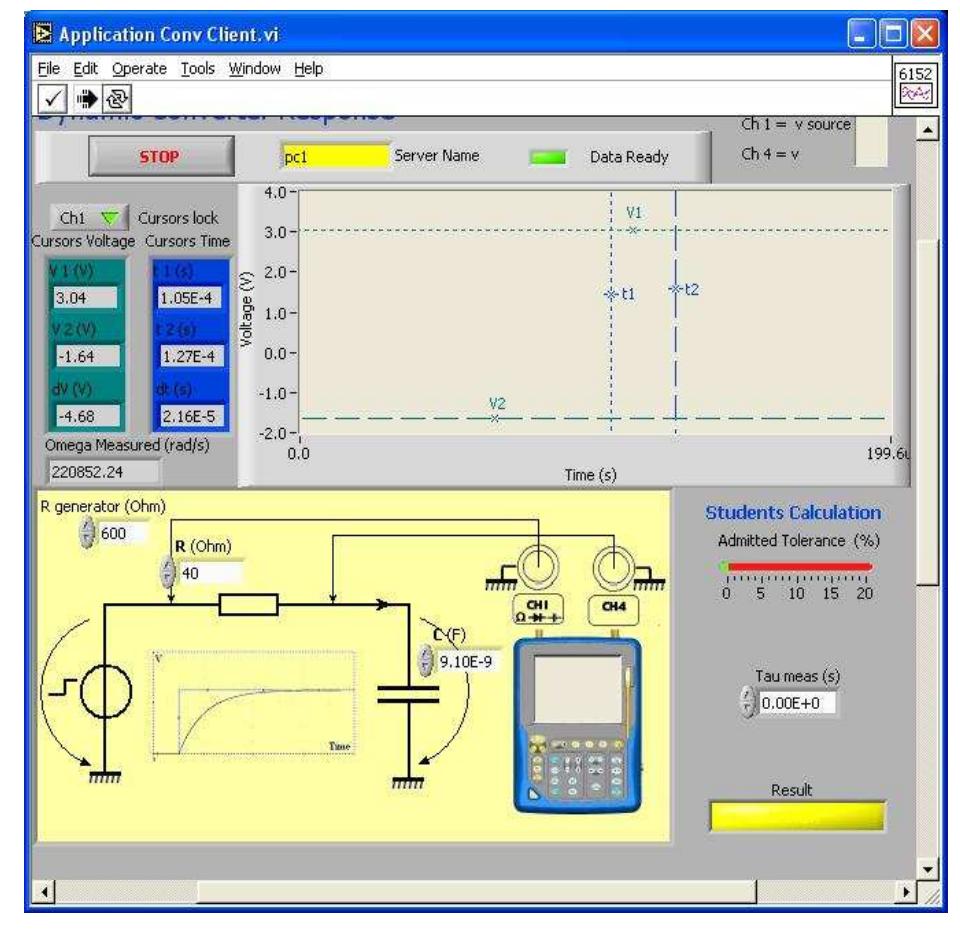Click the Run Continuously toolbar icon
This screenshot has width=960, height=944.
(116, 99)
